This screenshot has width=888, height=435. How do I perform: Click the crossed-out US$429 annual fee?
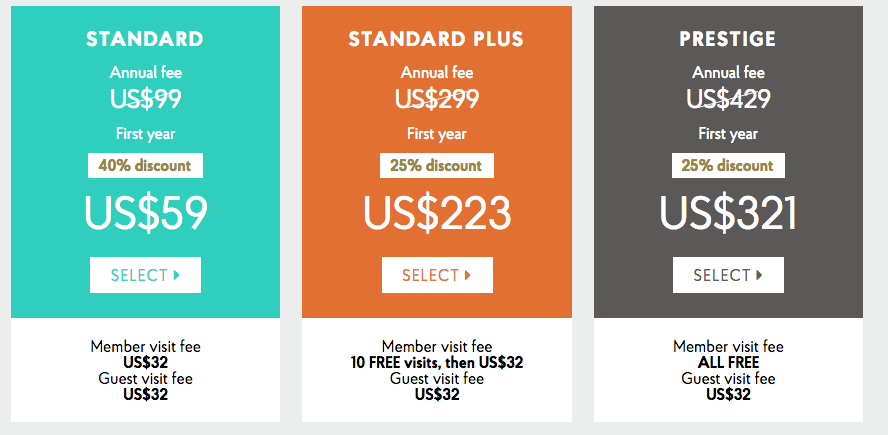pos(728,98)
